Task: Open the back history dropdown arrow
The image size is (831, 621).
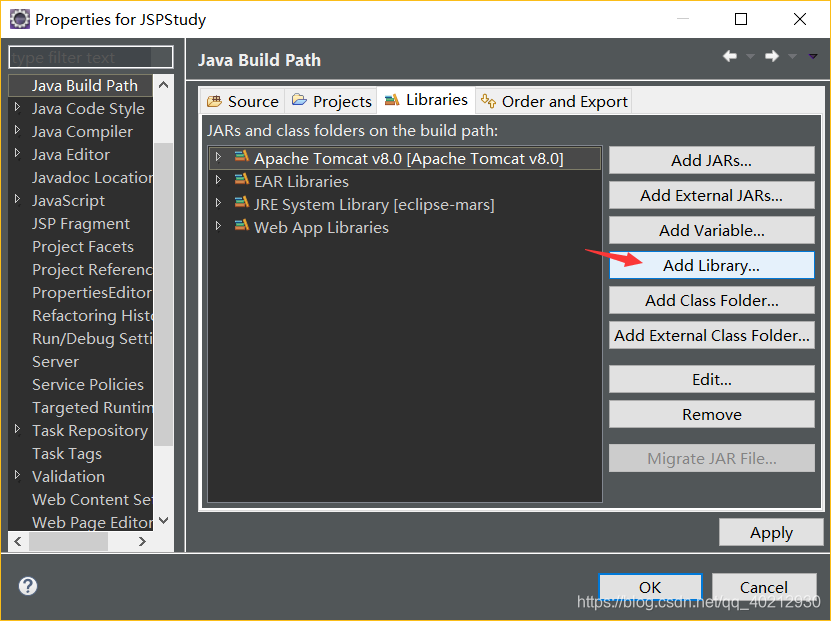Action: pyautogui.click(x=750, y=56)
